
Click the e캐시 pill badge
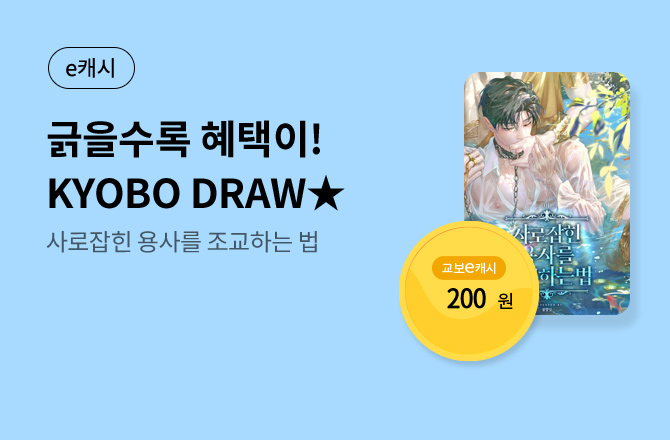click(91, 68)
